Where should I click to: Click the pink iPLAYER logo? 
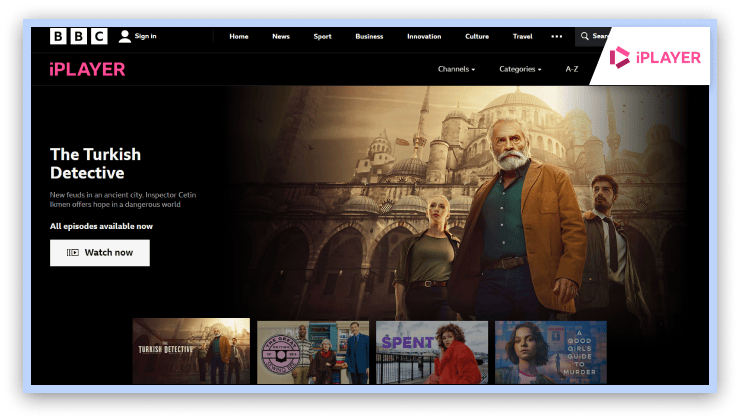[x=87, y=69]
